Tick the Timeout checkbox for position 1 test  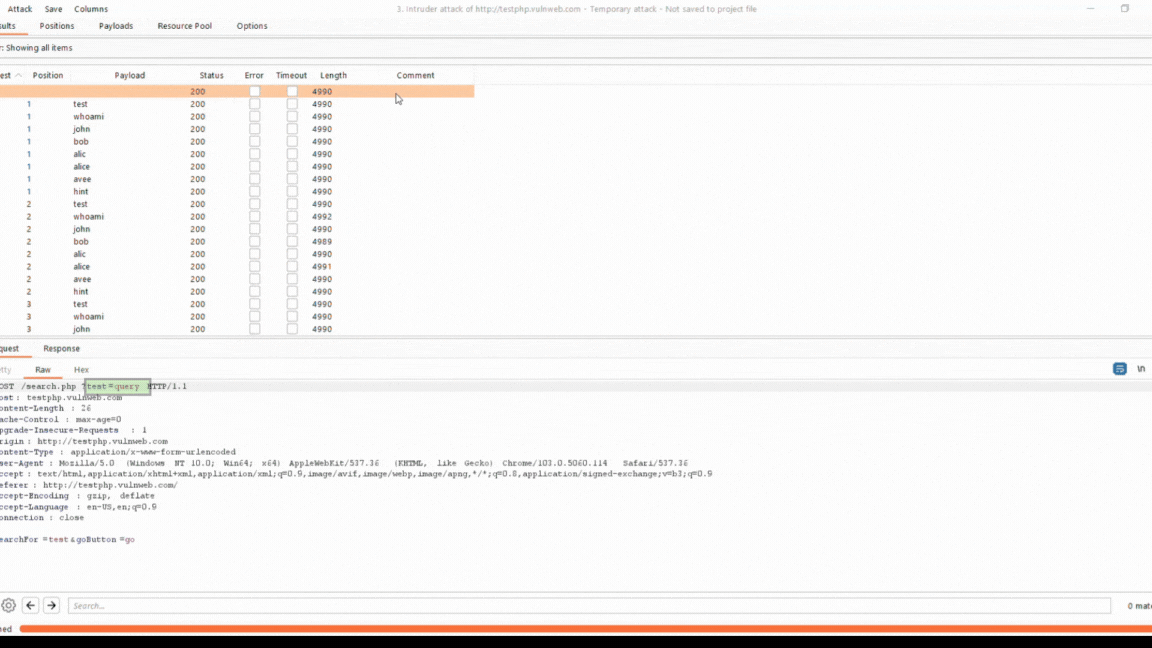(x=292, y=104)
